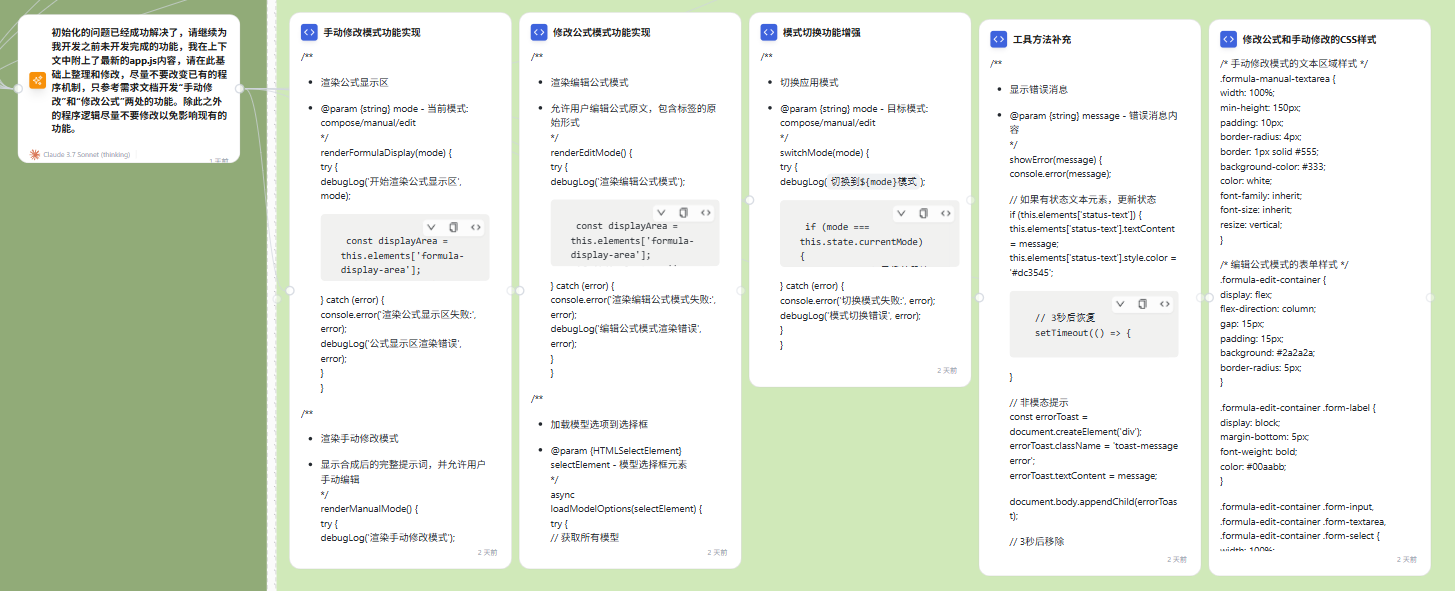Click code icon beside 工具方法补充 title
This screenshot has width=1455, height=591.
click(998, 39)
